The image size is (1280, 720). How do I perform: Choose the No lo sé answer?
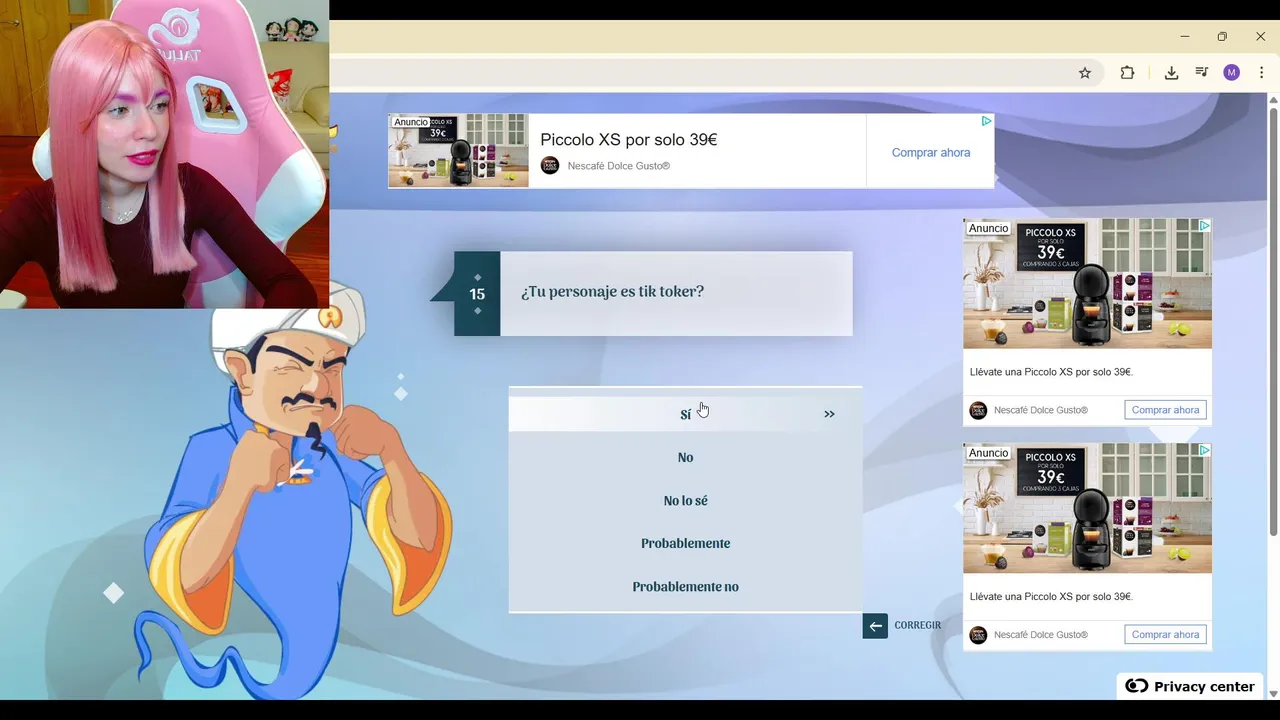[x=685, y=500]
